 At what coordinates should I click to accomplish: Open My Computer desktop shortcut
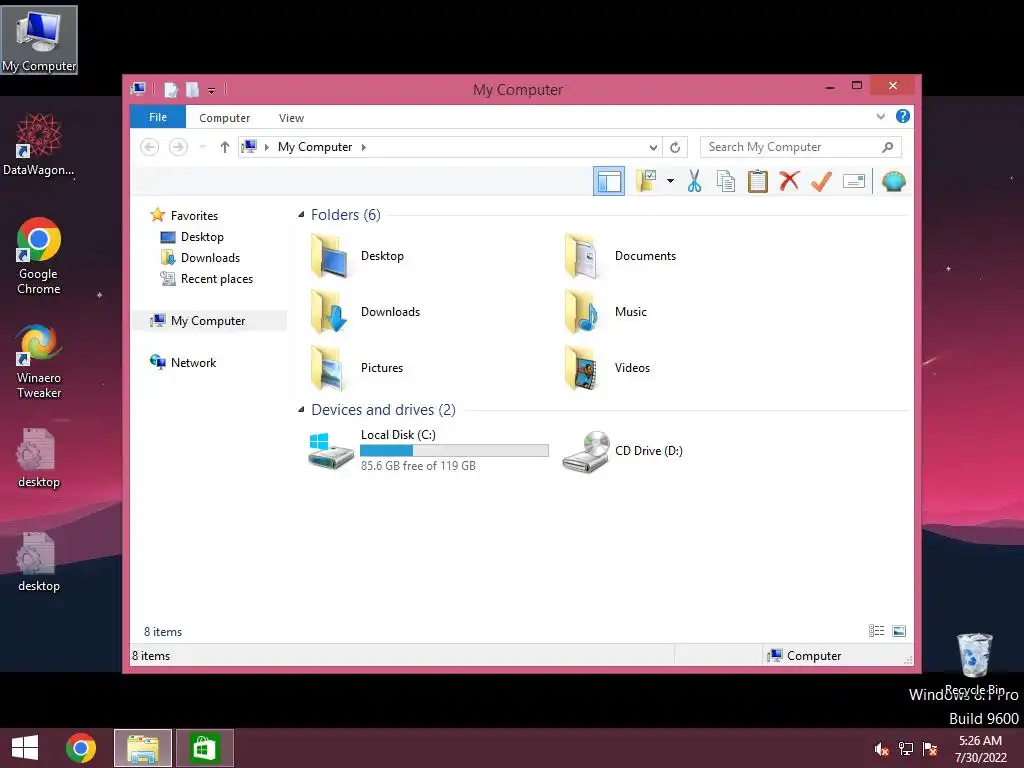(x=39, y=39)
